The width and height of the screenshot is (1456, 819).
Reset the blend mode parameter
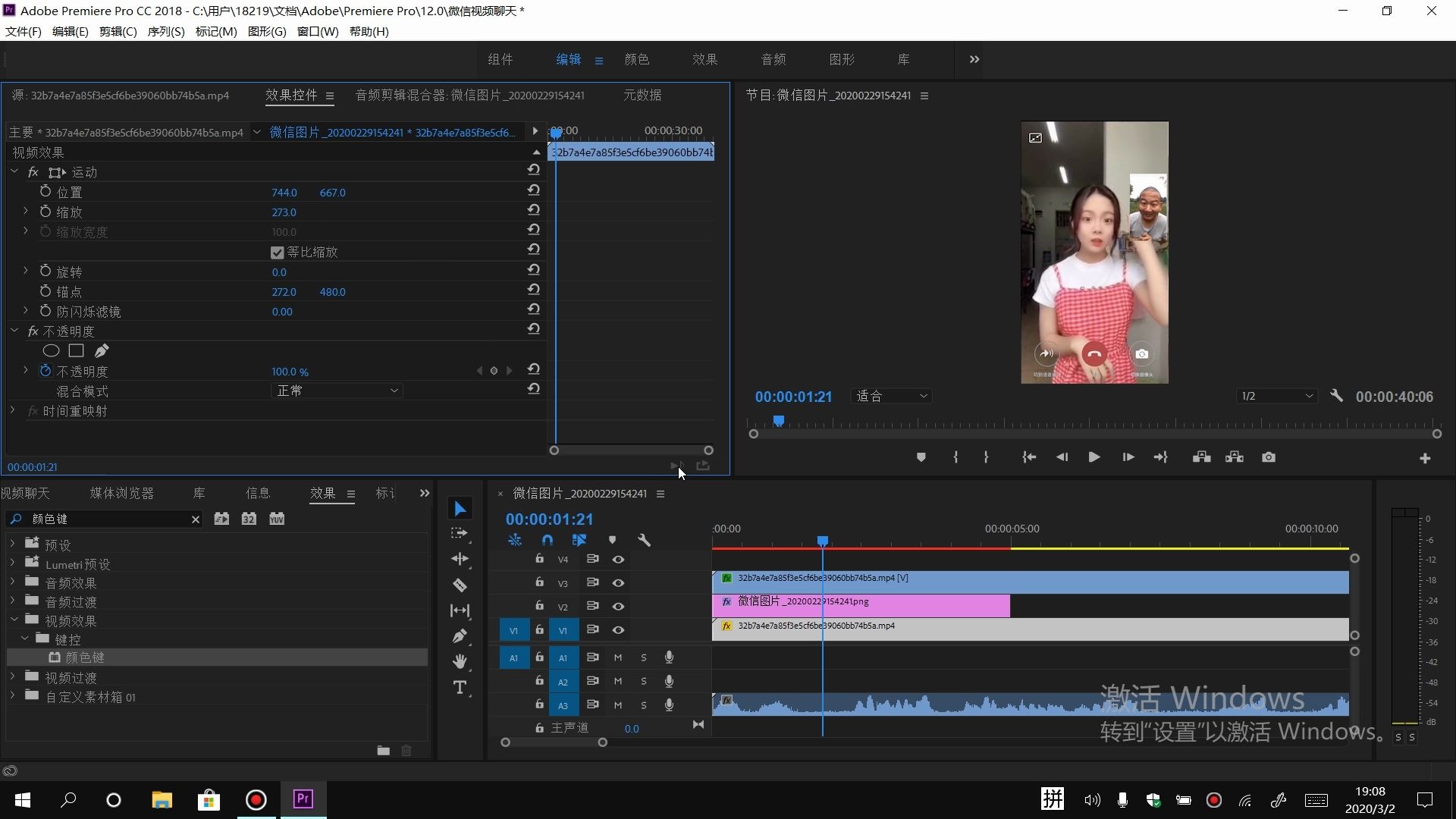534,388
